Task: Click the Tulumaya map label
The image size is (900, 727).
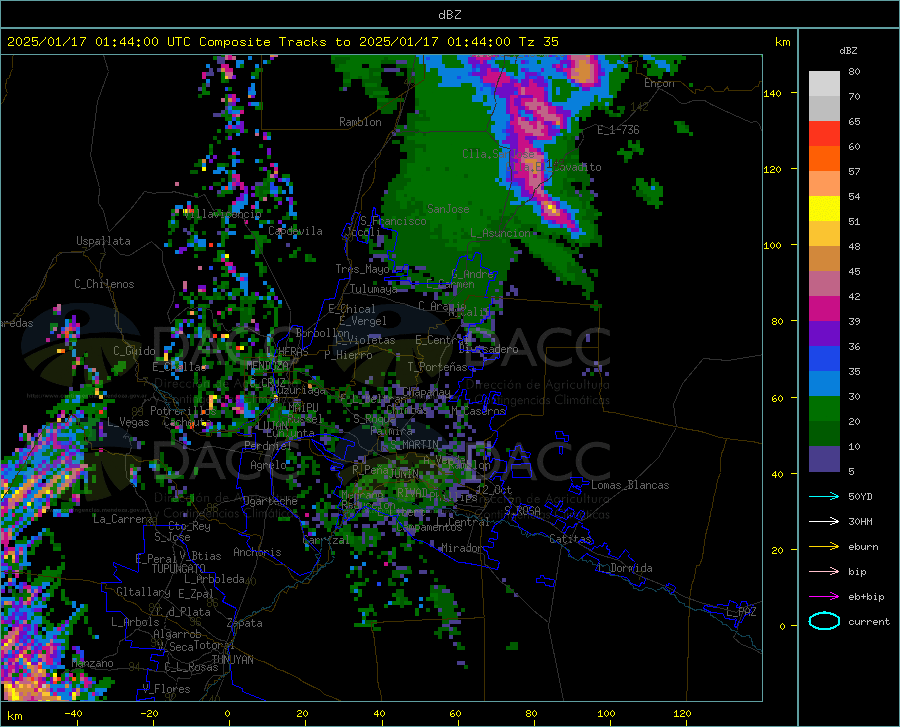Action: pos(373,289)
